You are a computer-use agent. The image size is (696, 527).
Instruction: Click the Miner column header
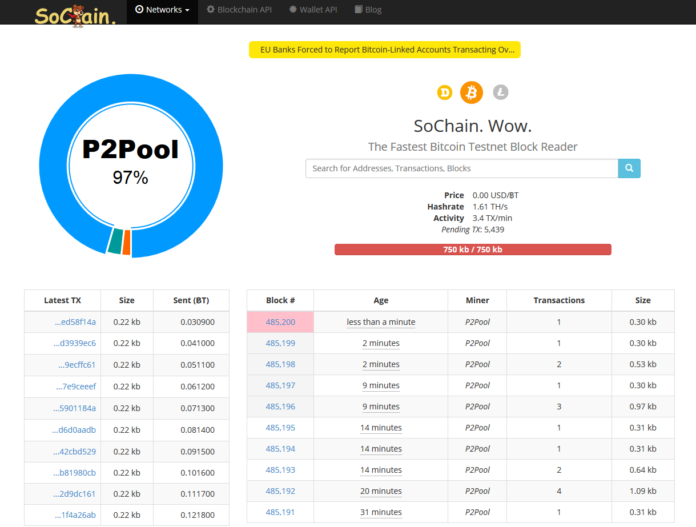pos(477,301)
